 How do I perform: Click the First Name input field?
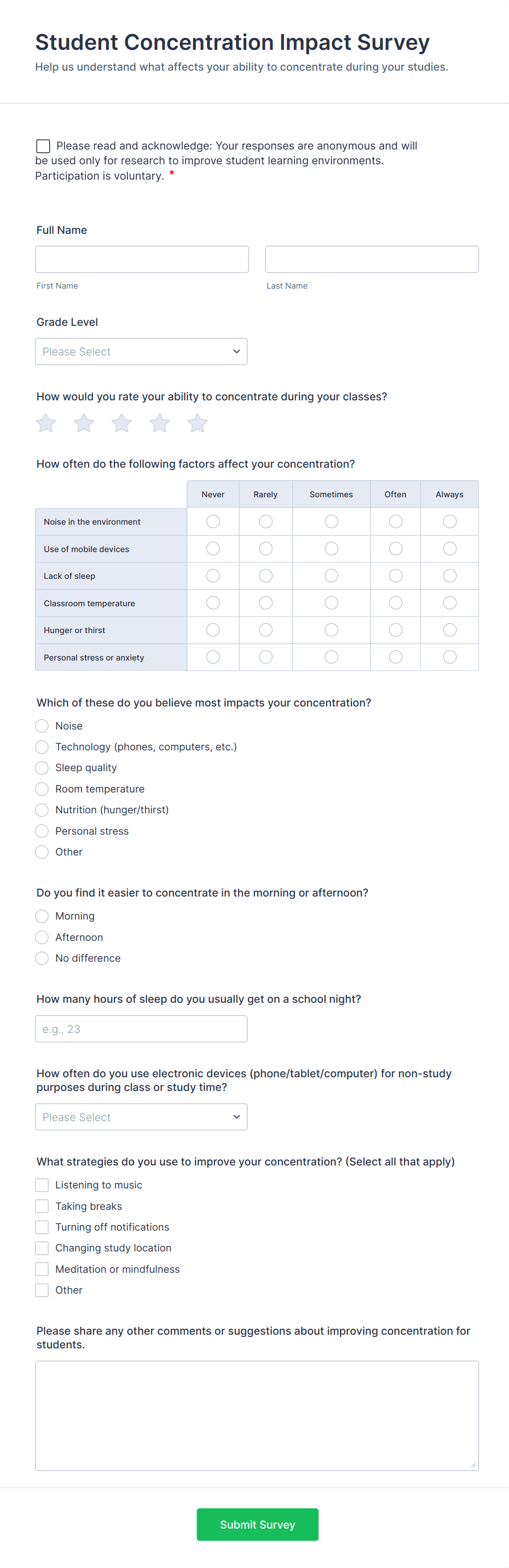tap(142, 259)
